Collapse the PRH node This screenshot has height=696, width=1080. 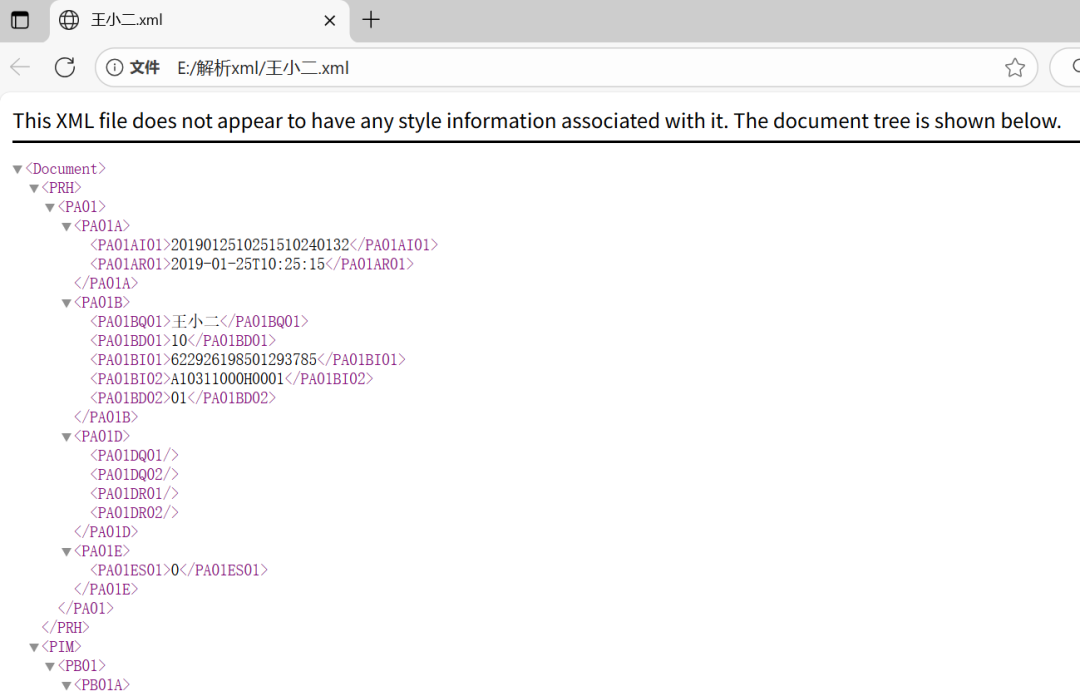(34, 189)
